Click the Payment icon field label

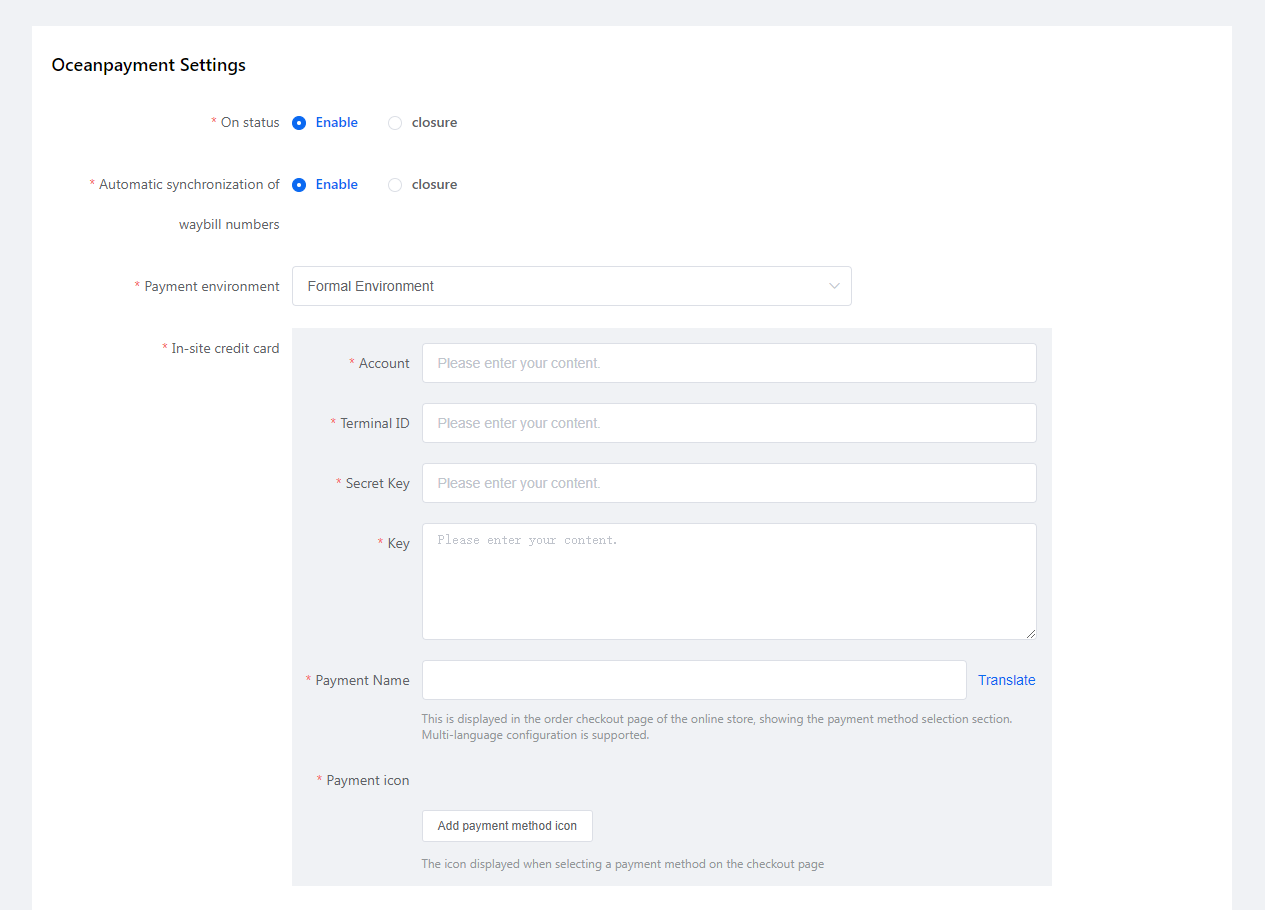[368, 780]
